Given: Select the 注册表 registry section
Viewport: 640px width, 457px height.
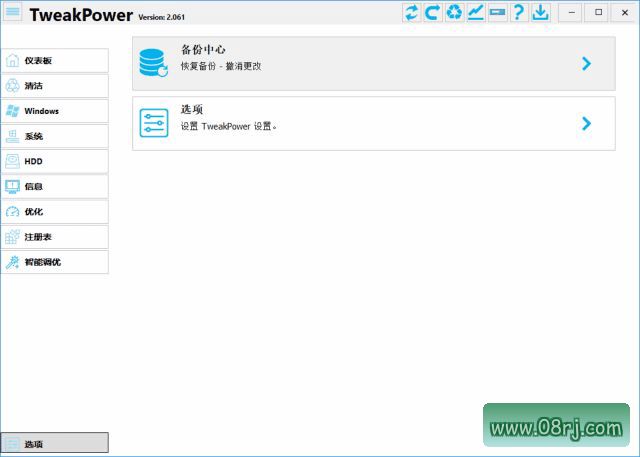Looking at the screenshot, I should [55, 237].
